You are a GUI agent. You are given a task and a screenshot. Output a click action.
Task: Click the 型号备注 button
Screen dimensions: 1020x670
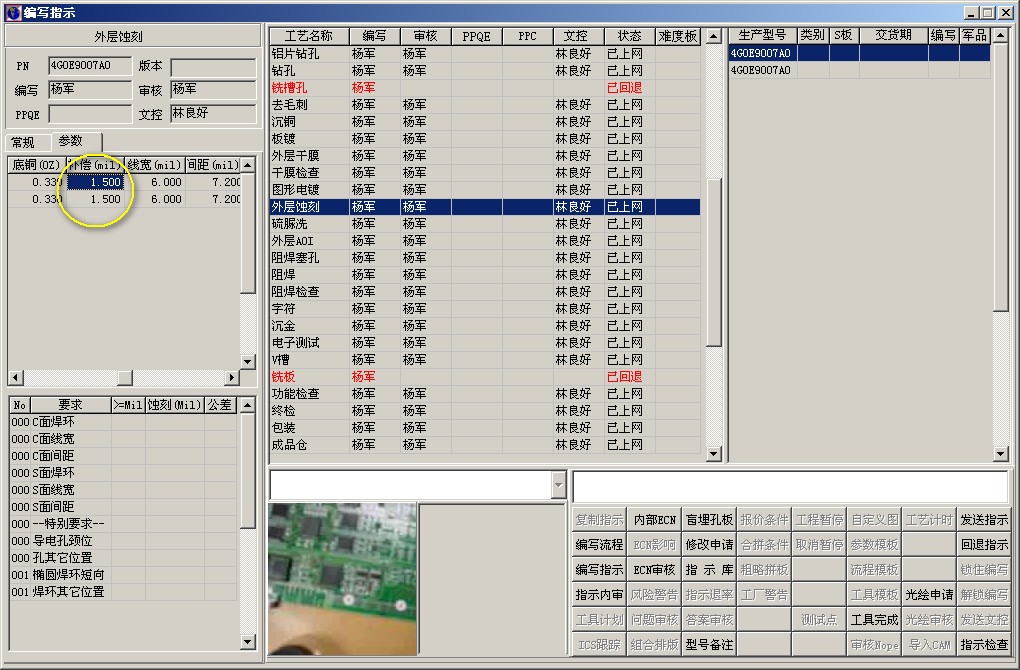[x=709, y=645]
